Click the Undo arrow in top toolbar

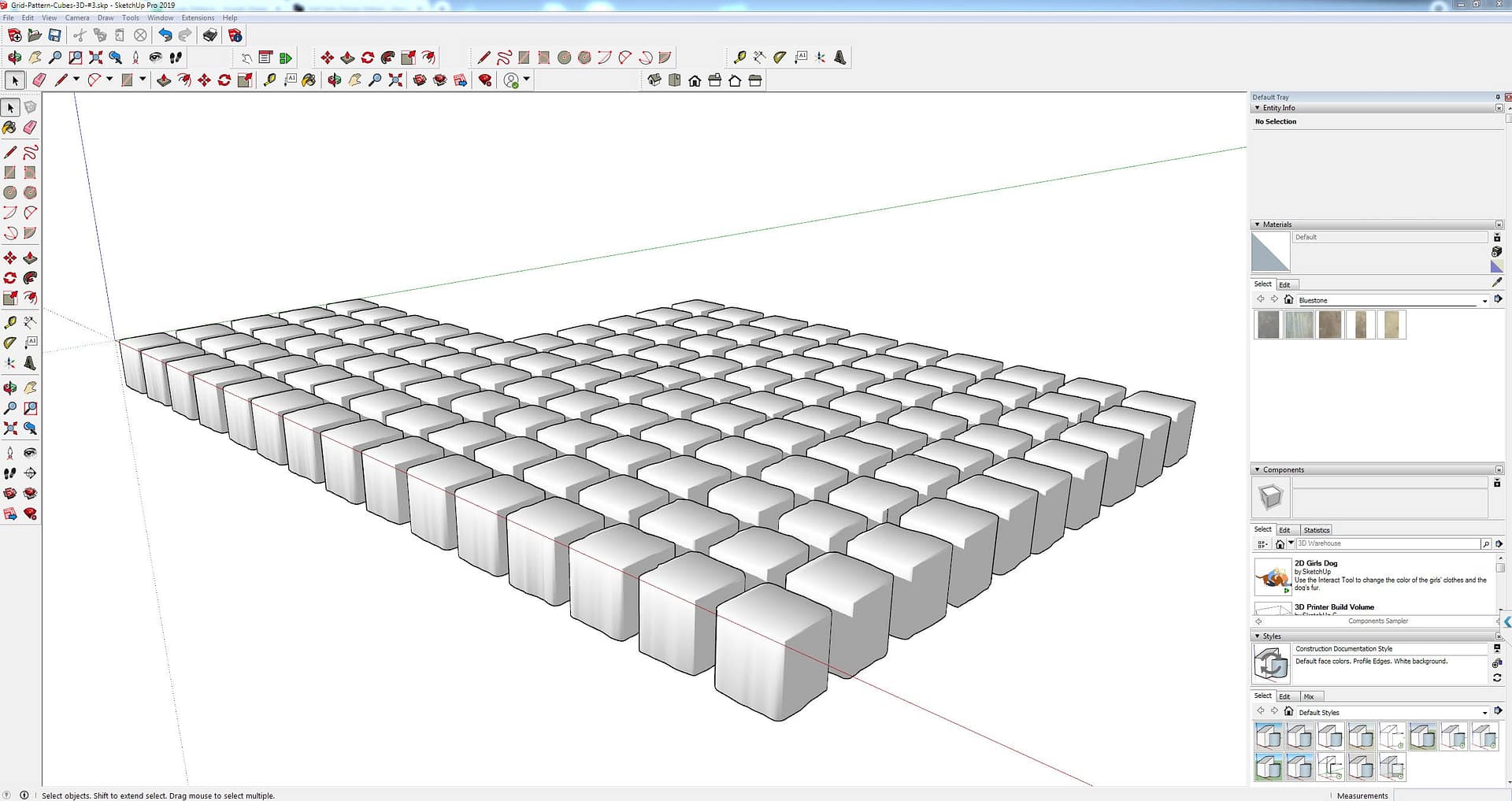pos(165,35)
